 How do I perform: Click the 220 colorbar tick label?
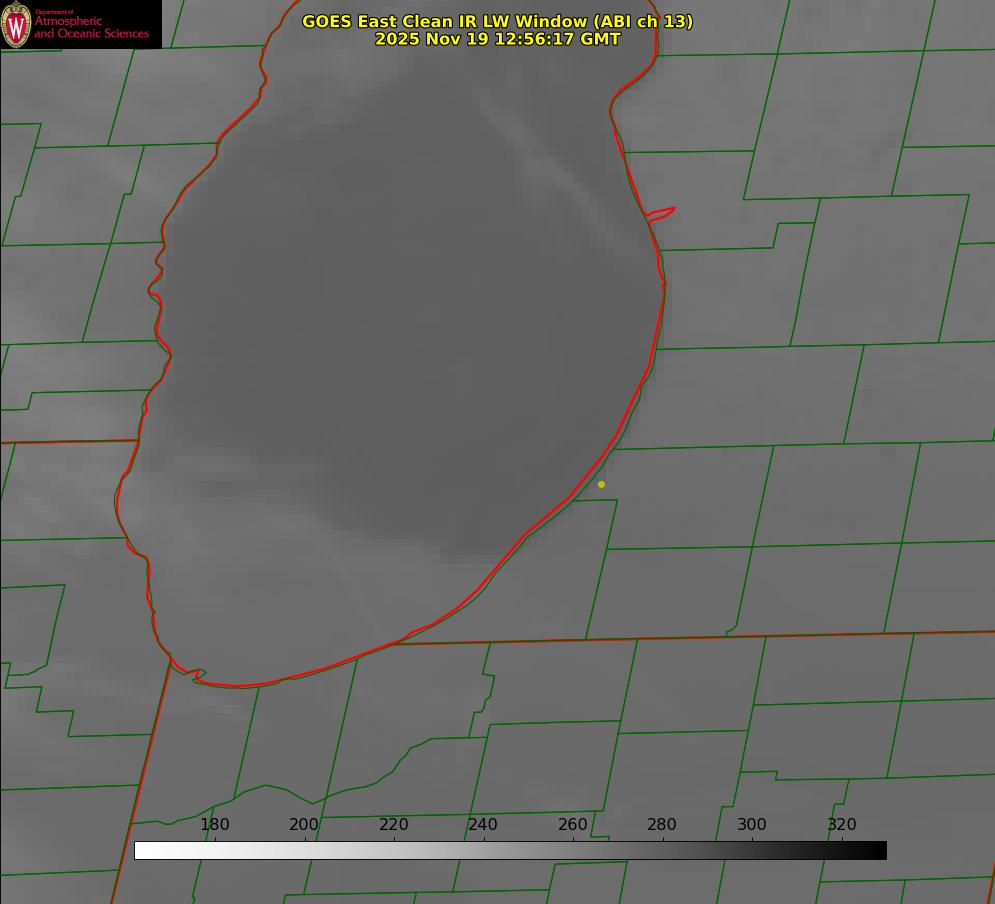tap(393, 824)
